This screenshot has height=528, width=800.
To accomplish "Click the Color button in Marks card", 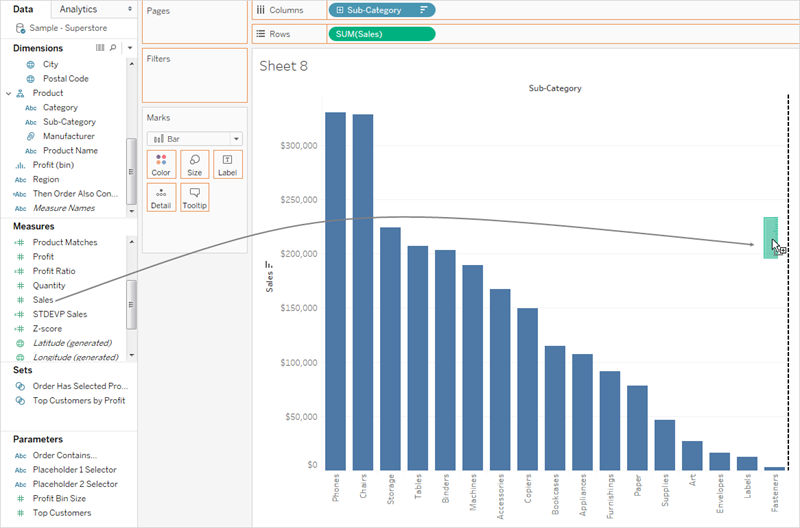I will pyautogui.click(x=161, y=164).
